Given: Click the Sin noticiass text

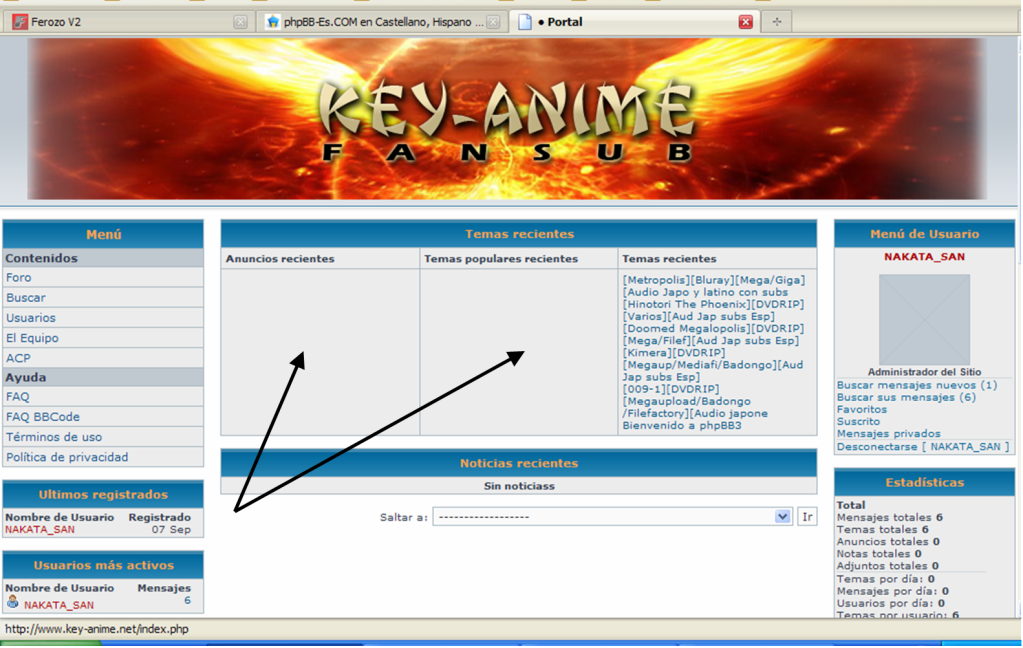Looking at the screenshot, I should click(519, 486).
